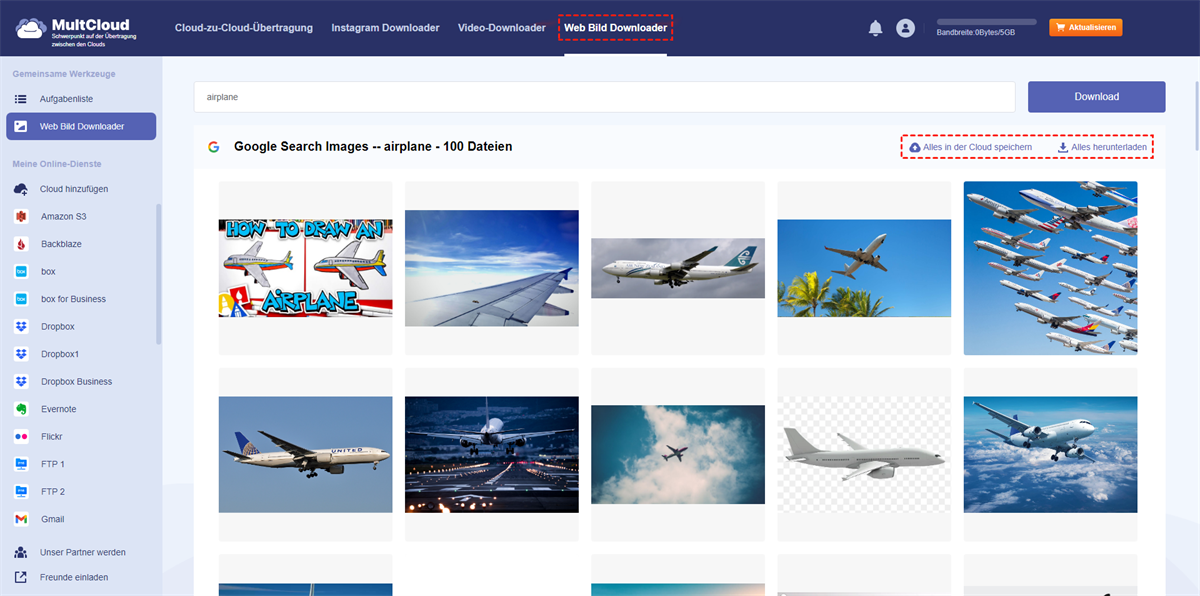
Task: Click the Dropbox Business icon
Action: 21,381
